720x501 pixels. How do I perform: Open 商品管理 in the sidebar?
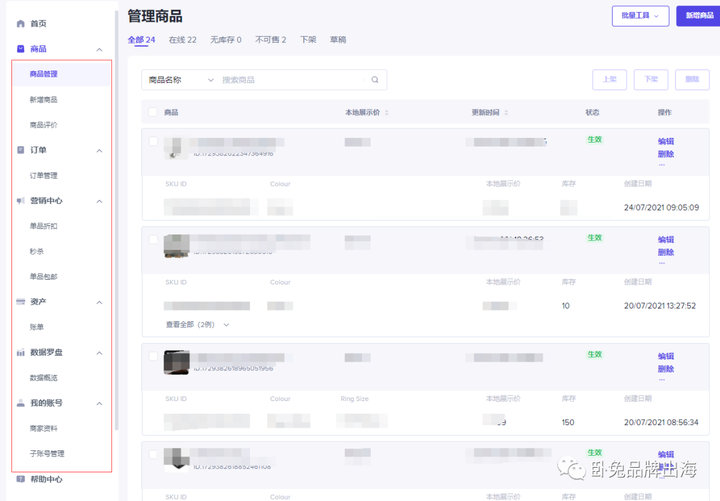[44, 74]
